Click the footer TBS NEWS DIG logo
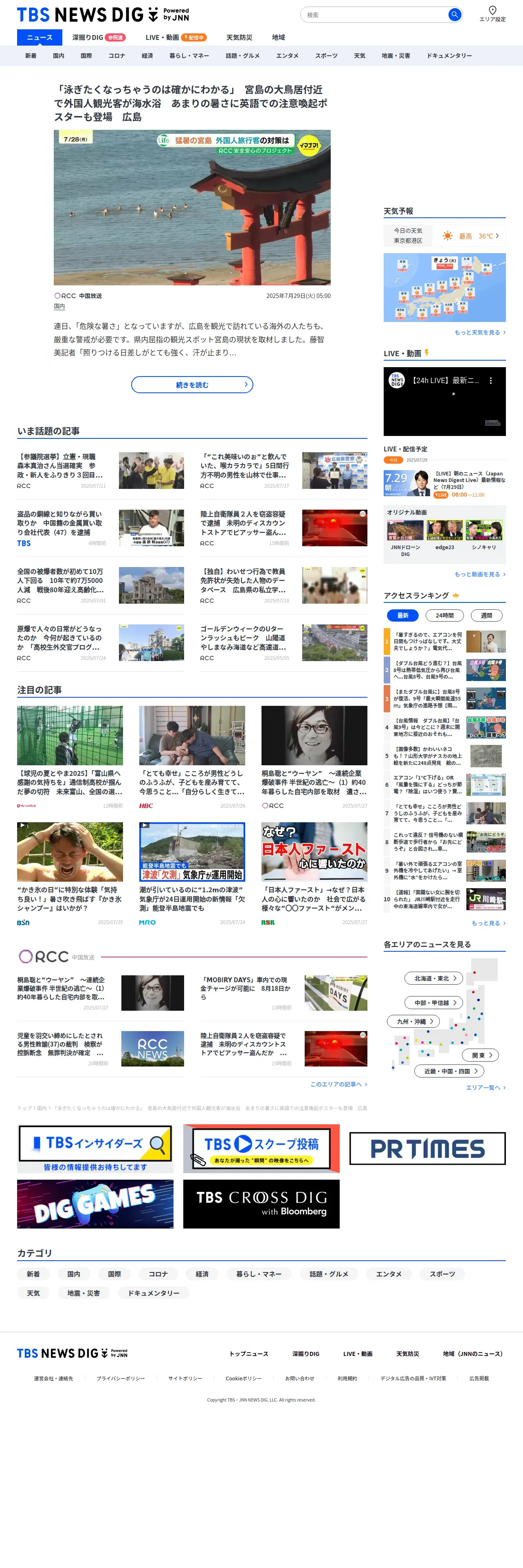Image resolution: width=523 pixels, height=1568 pixels. 73,1353
